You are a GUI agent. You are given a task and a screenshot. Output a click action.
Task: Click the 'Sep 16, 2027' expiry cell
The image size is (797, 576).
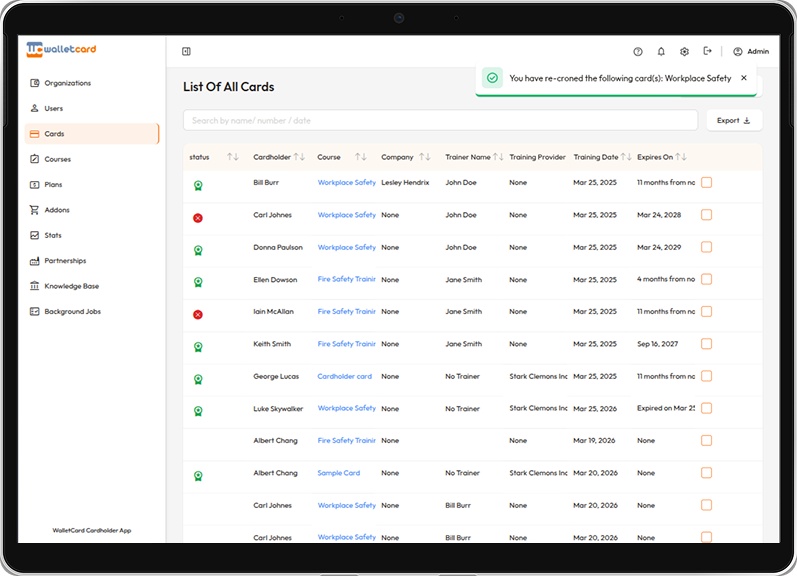click(x=658, y=344)
